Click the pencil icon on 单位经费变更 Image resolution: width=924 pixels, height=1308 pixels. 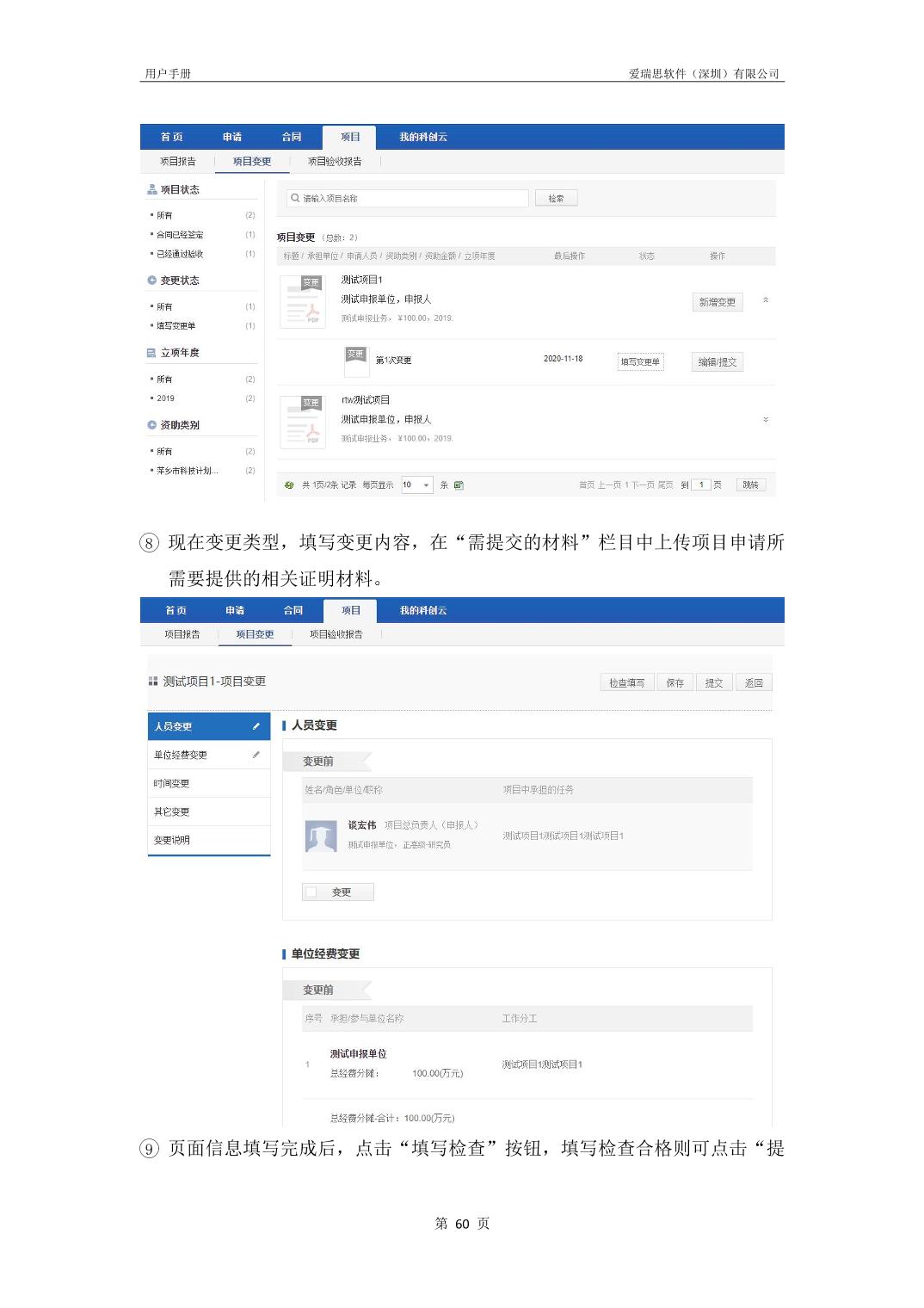click(x=256, y=756)
